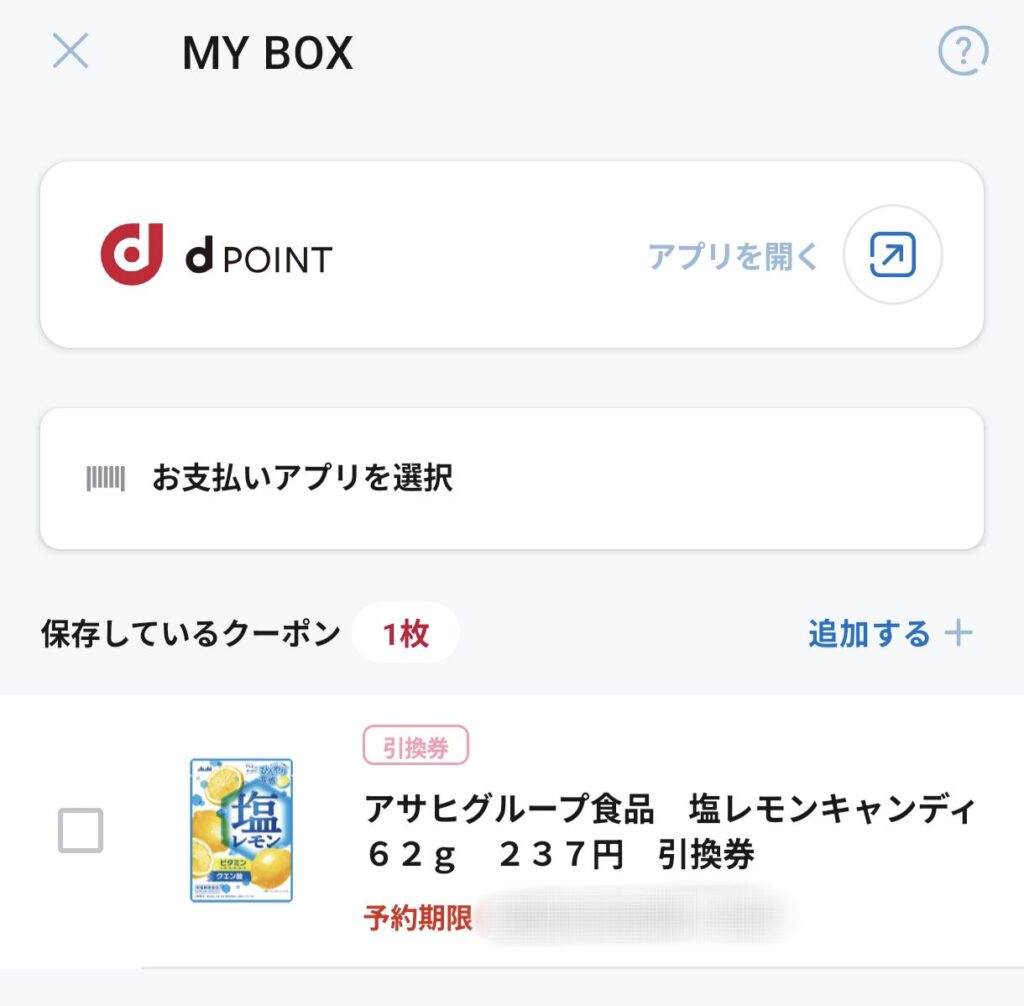
Task: Open the help question mark icon
Action: pyautogui.click(x=963, y=51)
